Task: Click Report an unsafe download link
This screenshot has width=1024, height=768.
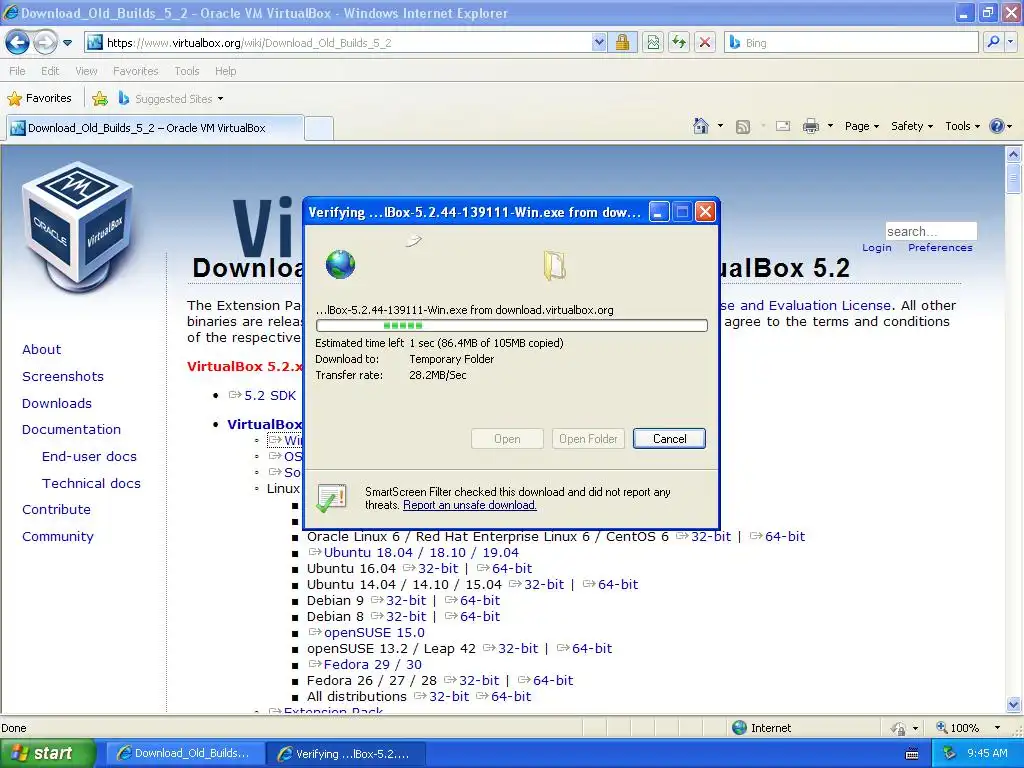Action: 470,505
